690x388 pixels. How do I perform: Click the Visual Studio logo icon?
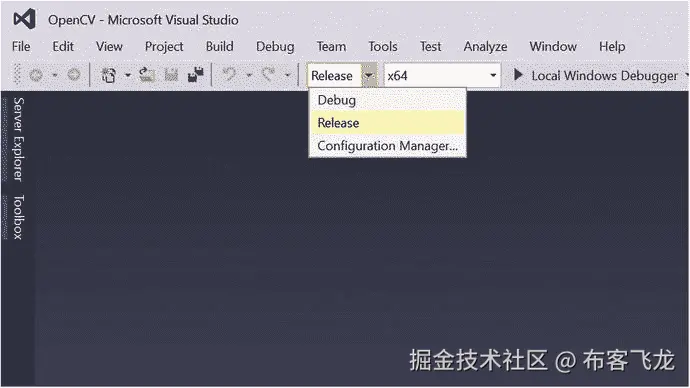pos(24,19)
